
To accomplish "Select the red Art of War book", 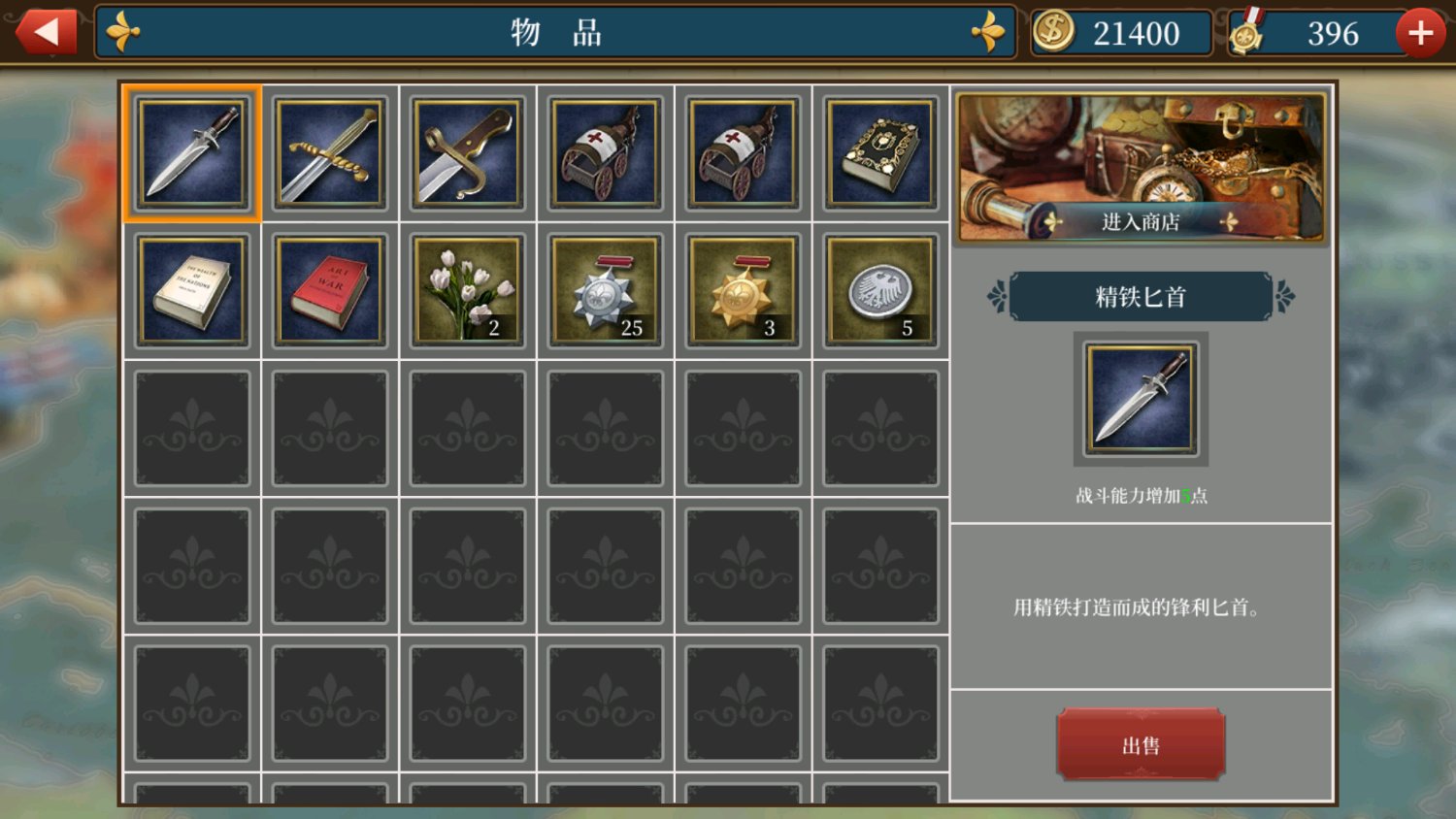I will 329,291.
